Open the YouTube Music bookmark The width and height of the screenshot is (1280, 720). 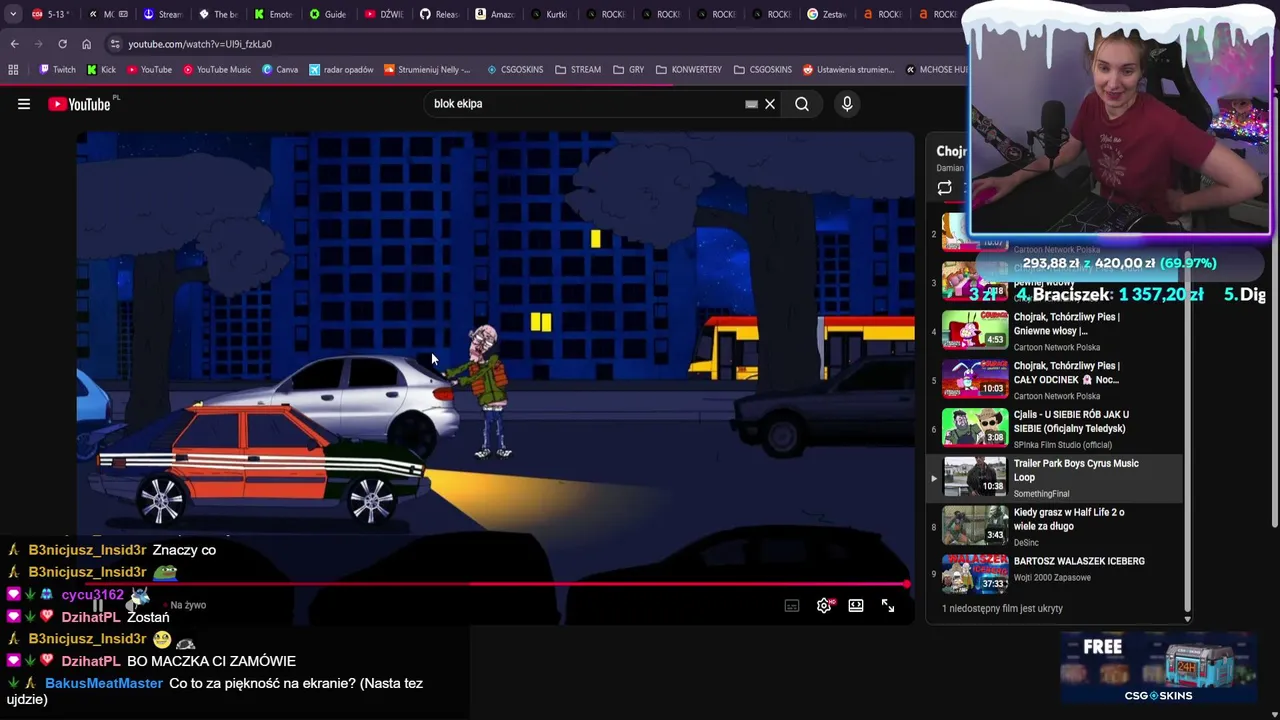(x=216, y=70)
